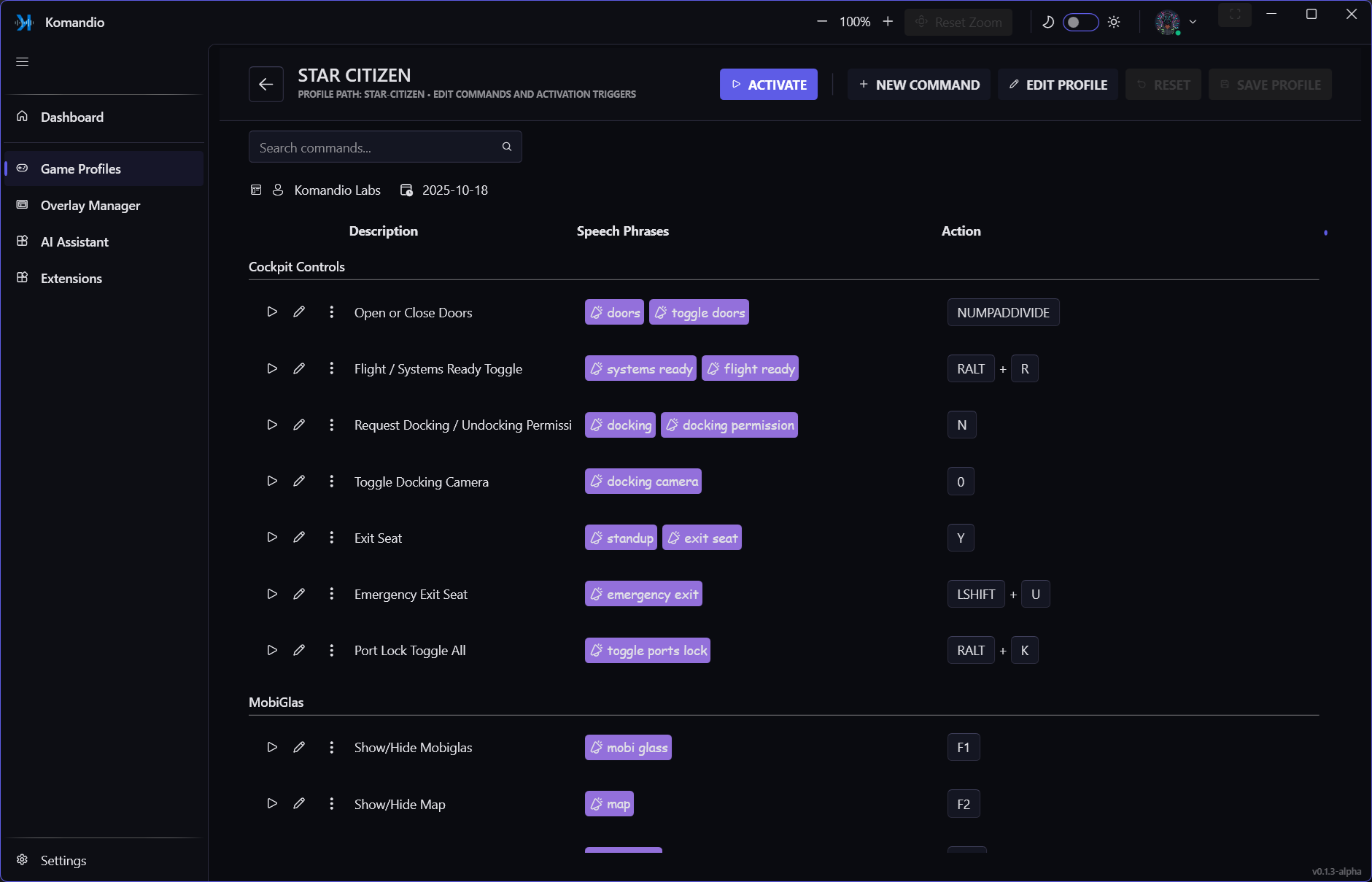Switch between dark and light theme
The width and height of the screenshot is (1372, 882).
(x=1081, y=22)
